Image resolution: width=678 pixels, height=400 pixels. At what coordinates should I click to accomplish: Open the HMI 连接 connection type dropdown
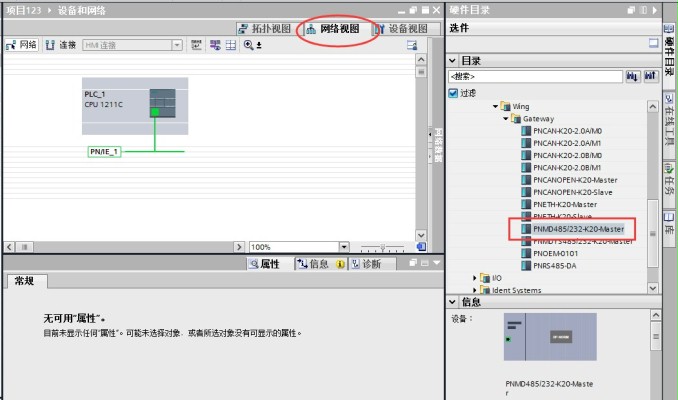tap(177, 45)
